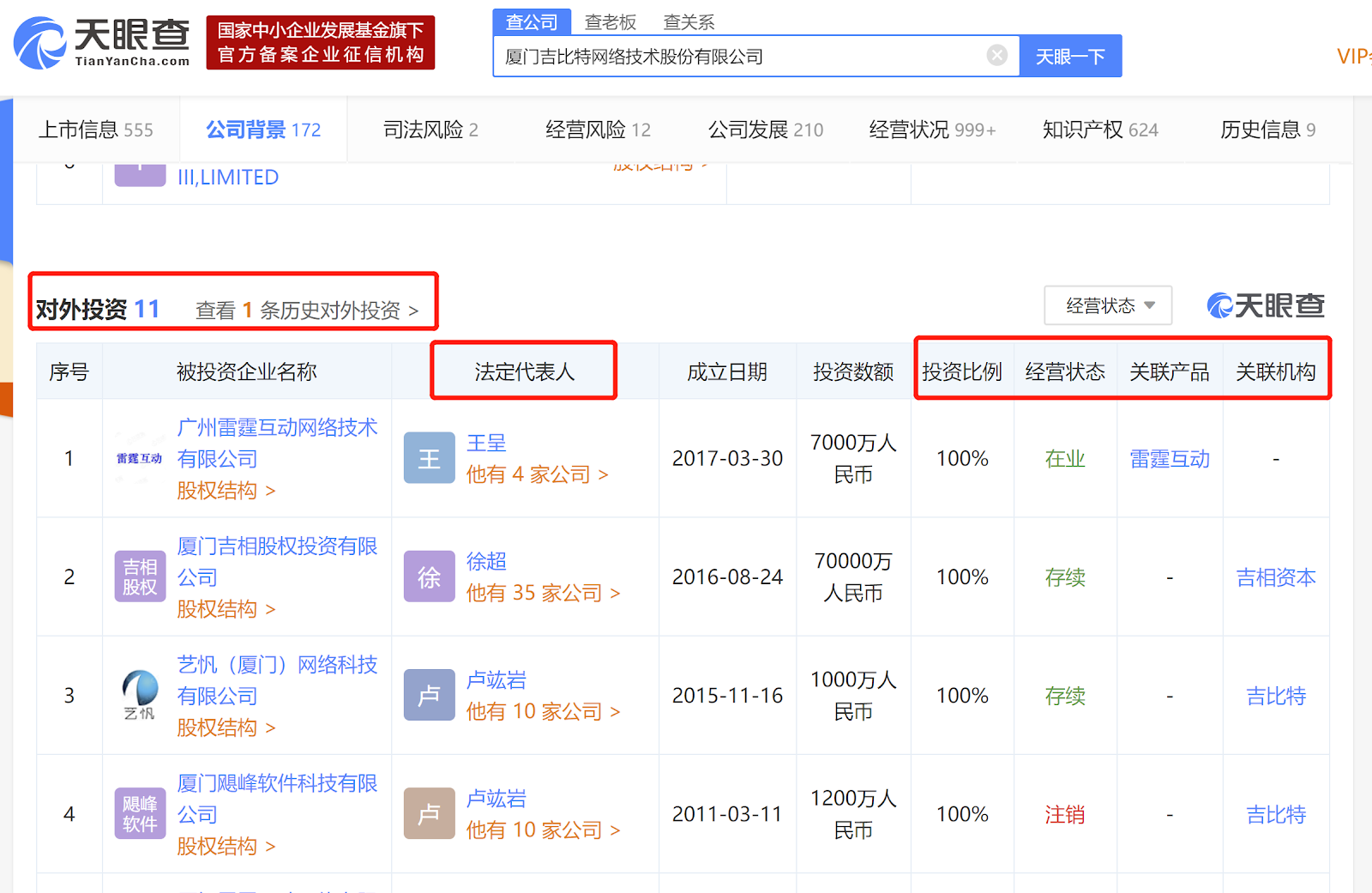
Task: Switch to 查老板 search tab
Action: [611, 22]
